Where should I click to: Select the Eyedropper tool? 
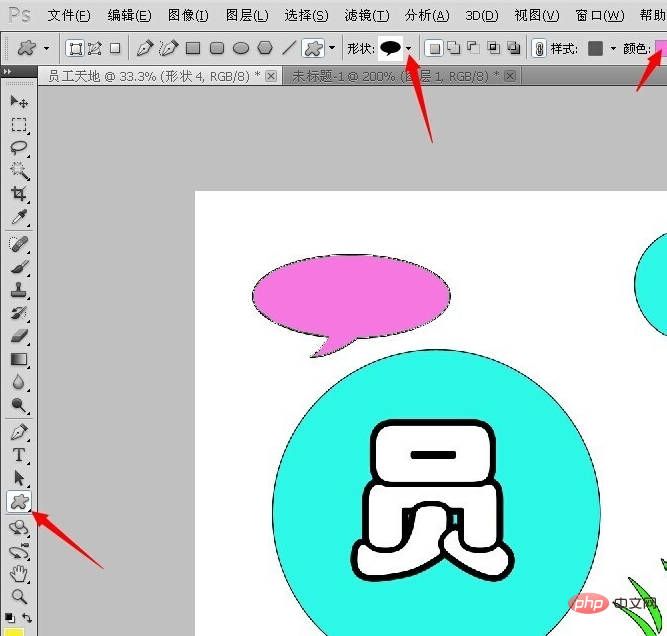click(x=19, y=217)
